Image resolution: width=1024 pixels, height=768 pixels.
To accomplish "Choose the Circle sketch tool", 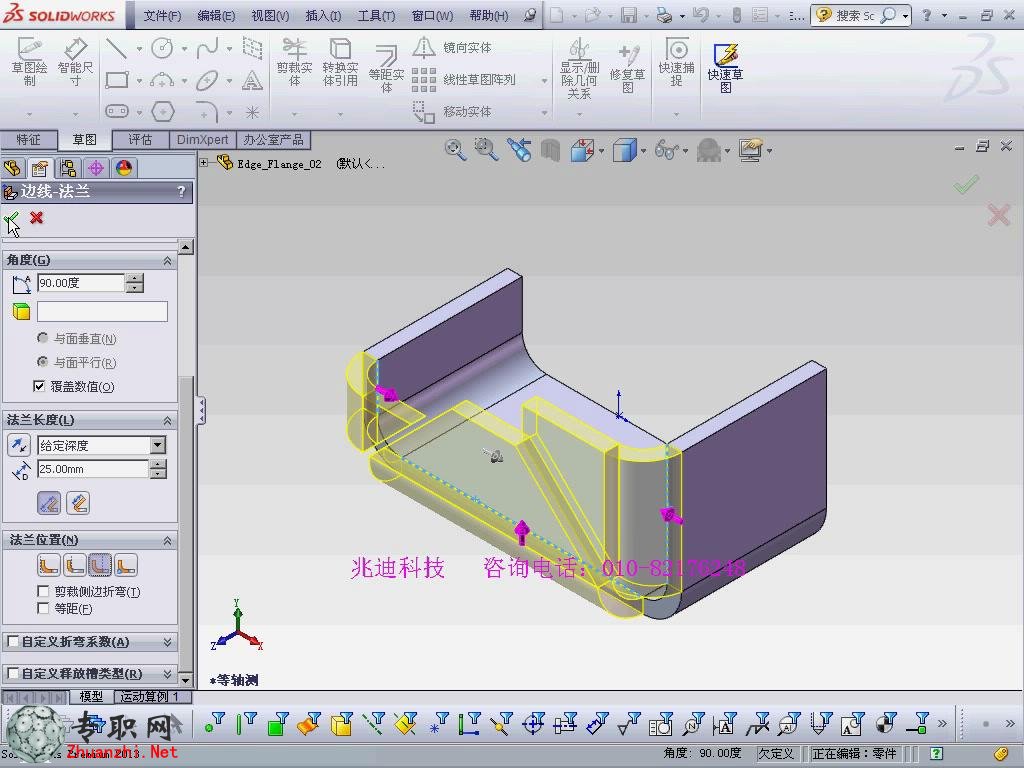I will [x=162, y=48].
